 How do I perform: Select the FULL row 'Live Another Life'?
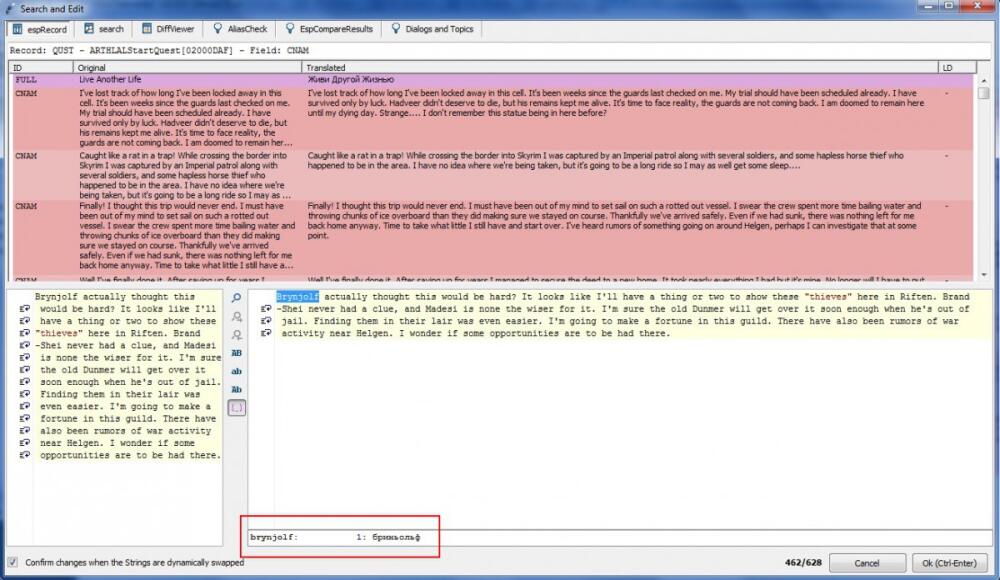(x=492, y=80)
